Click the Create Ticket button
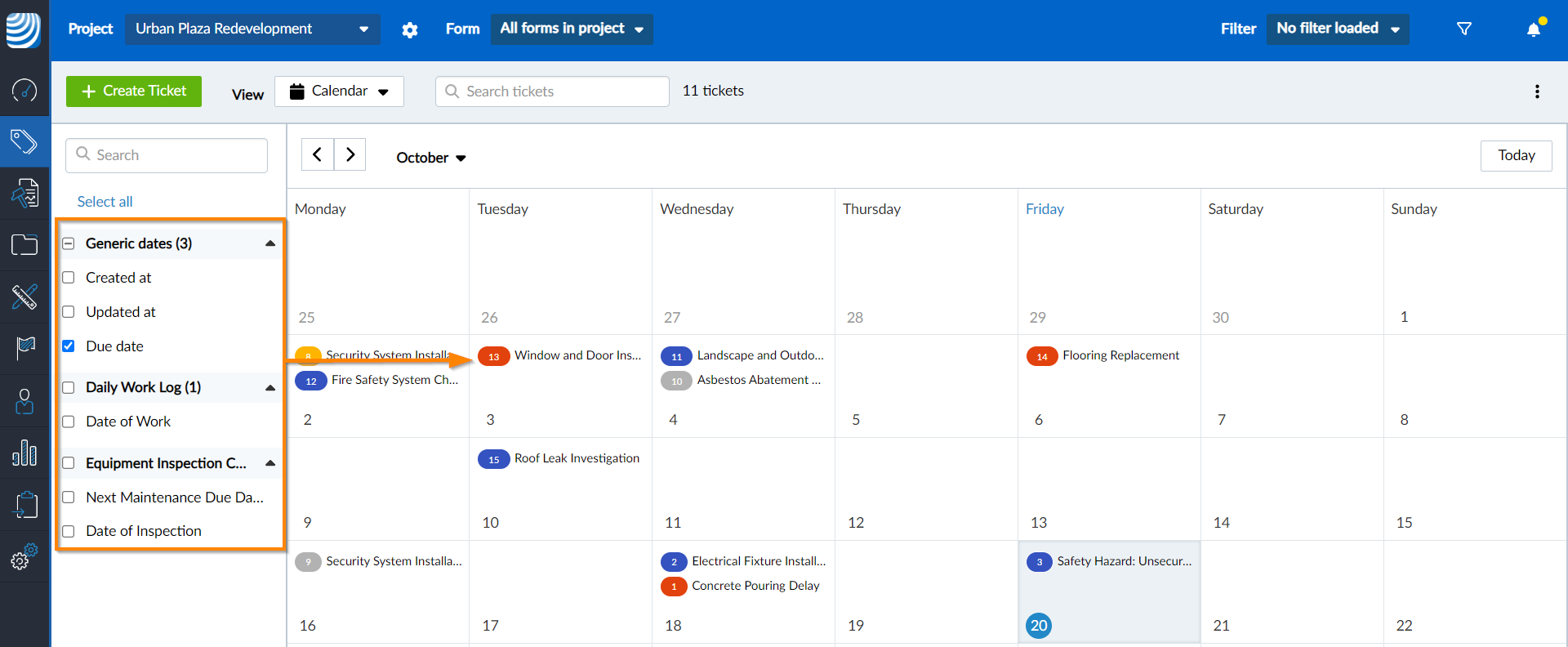Screen dimensions: 1568x647 pyautogui.click(x=134, y=91)
